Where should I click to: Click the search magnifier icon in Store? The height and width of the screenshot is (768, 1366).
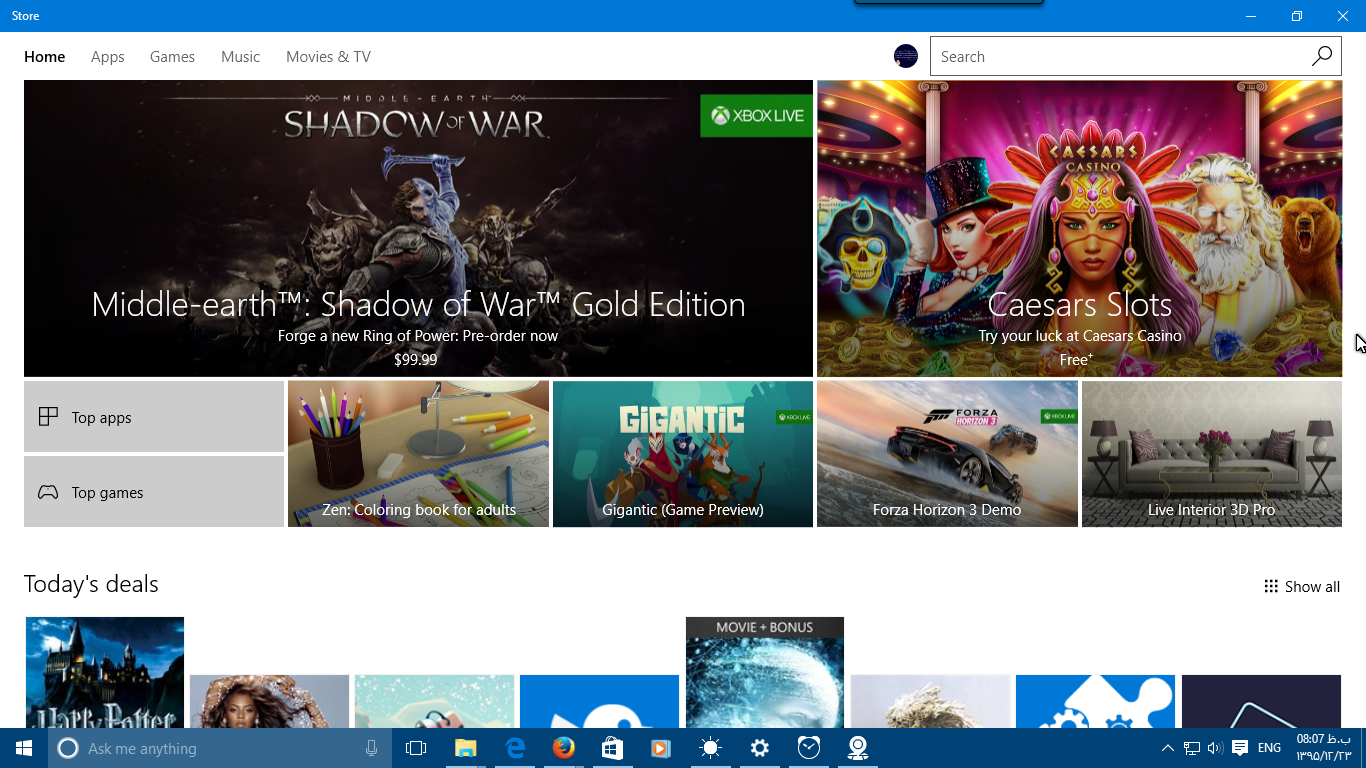[x=1322, y=56]
